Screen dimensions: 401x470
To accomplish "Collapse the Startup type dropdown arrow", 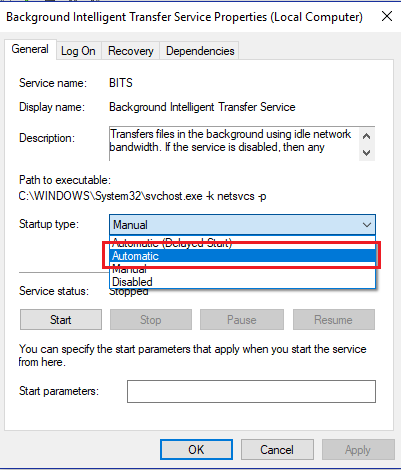I will tap(367, 225).
